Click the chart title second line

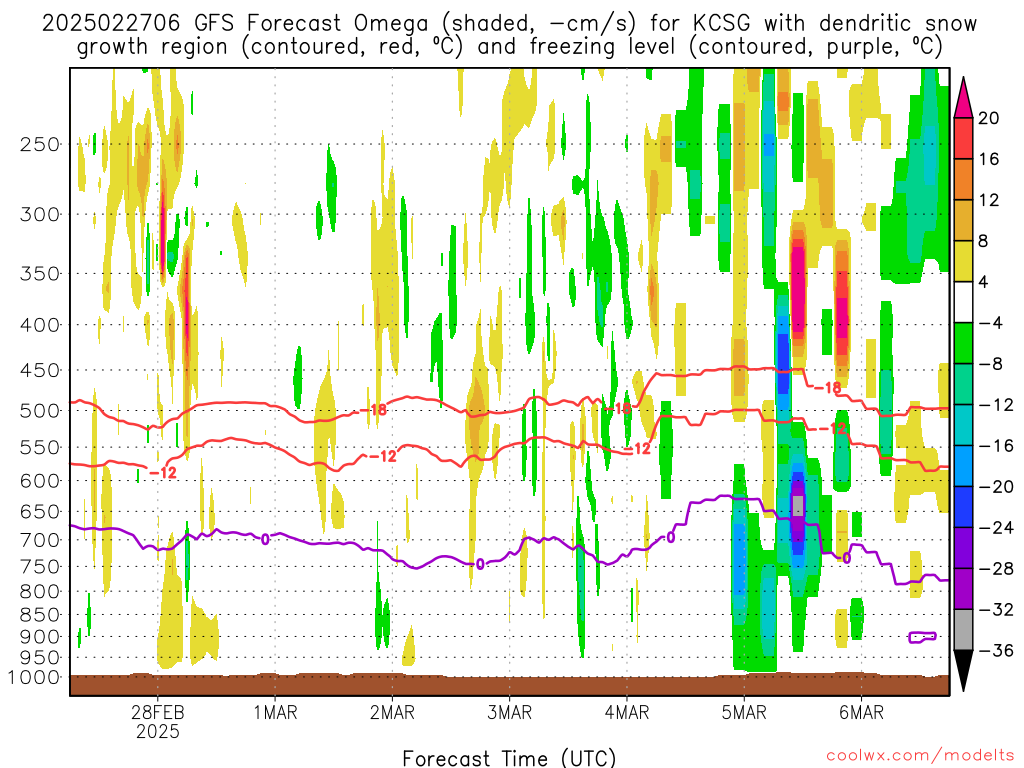pyautogui.click(x=509, y=46)
